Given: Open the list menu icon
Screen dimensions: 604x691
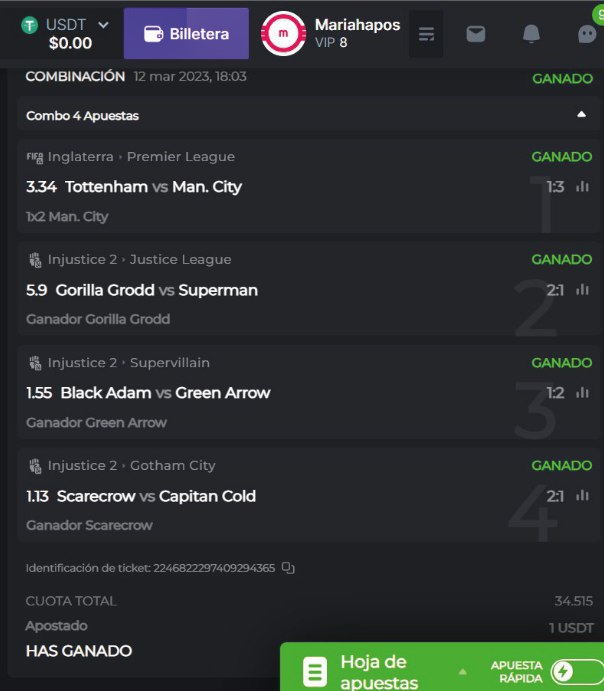Looking at the screenshot, I should point(427,34).
